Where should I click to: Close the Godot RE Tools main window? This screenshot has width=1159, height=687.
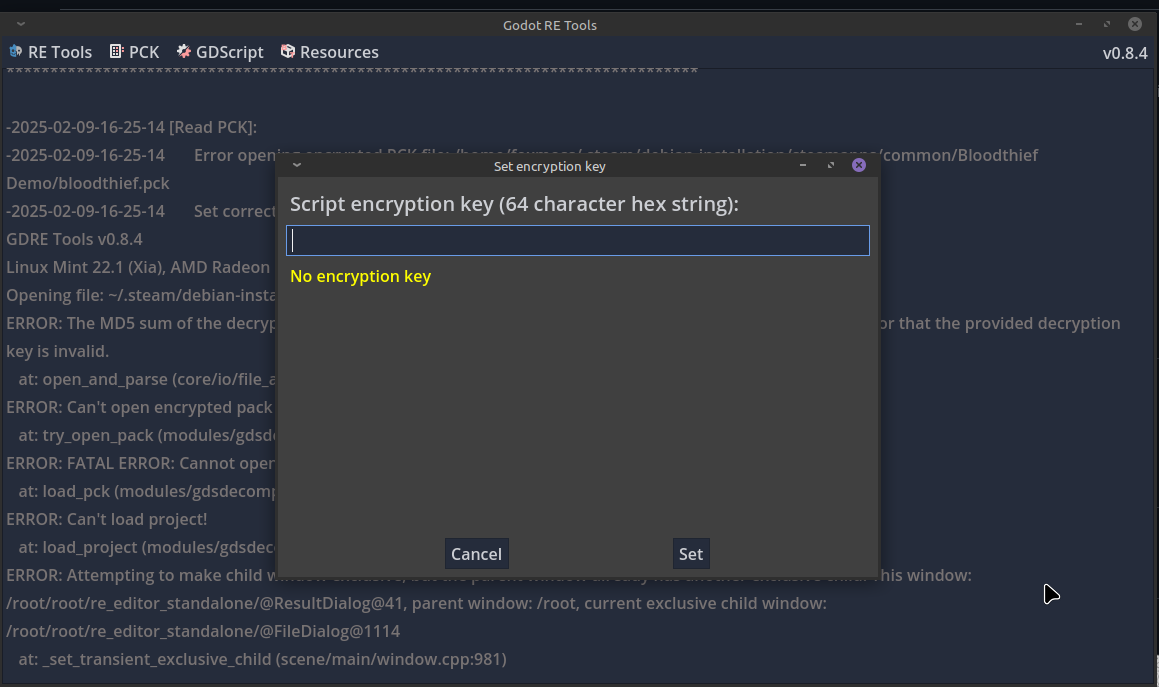[1135, 24]
